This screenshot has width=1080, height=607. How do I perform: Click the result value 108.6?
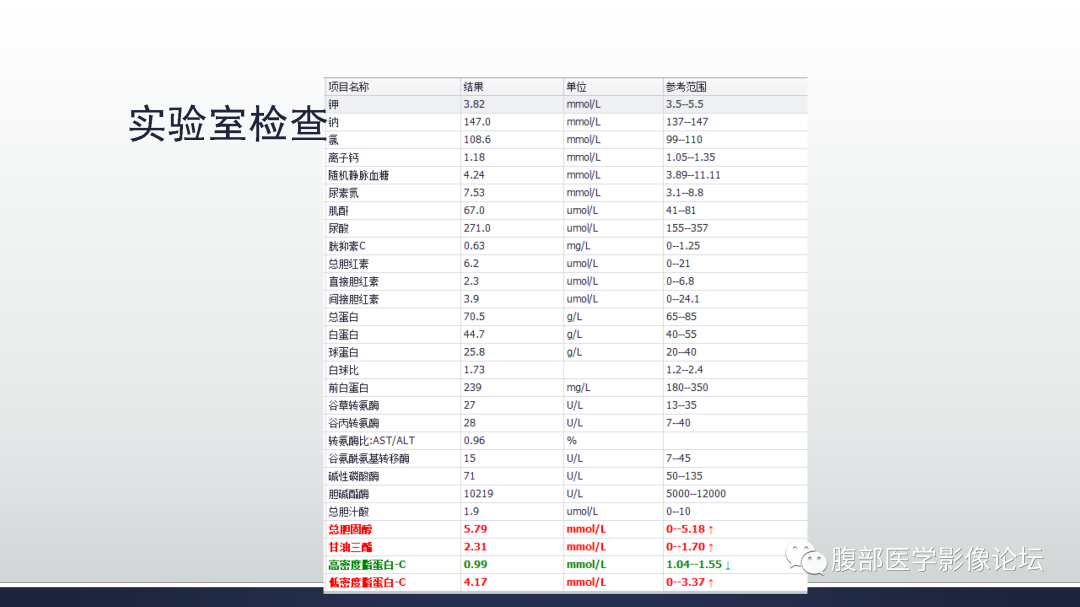(477, 140)
